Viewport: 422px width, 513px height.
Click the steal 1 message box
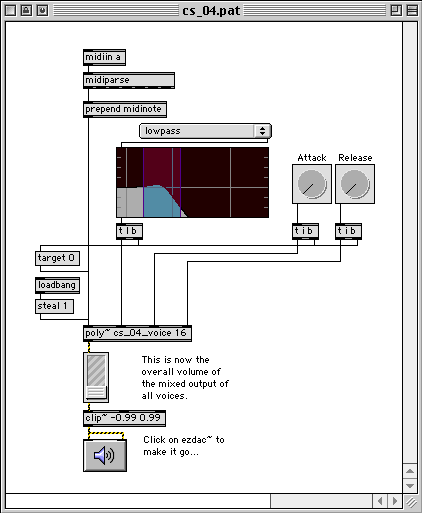coord(54,306)
